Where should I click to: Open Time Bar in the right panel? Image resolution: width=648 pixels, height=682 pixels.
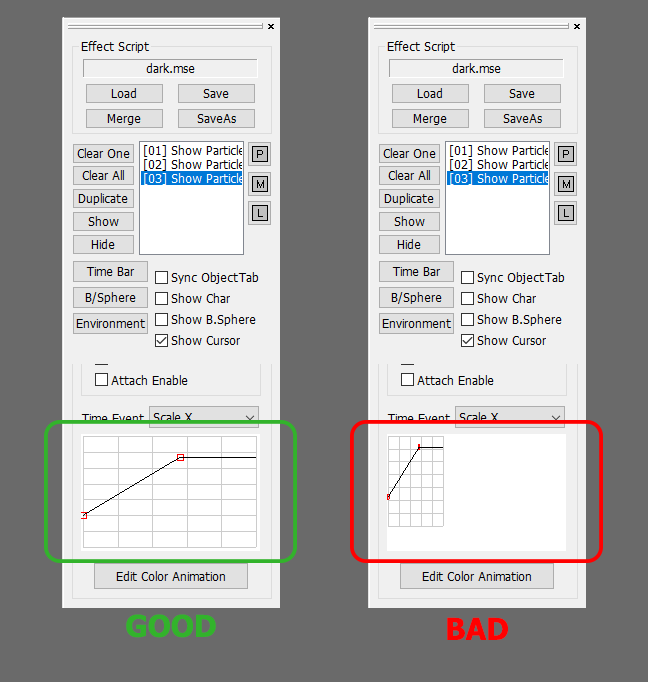pyautogui.click(x=417, y=272)
